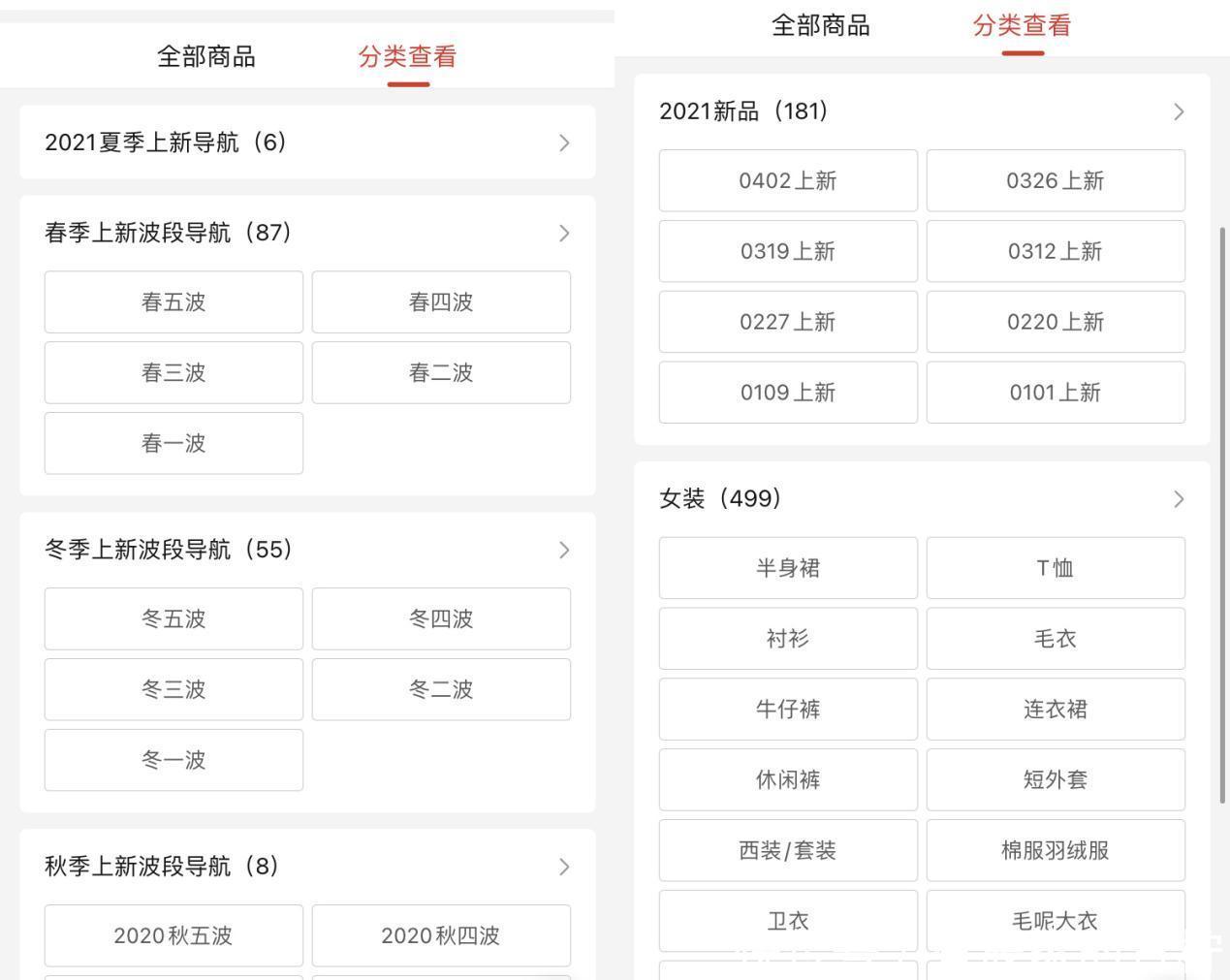Choose the 西装/套装 category

click(x=787, y=850)
